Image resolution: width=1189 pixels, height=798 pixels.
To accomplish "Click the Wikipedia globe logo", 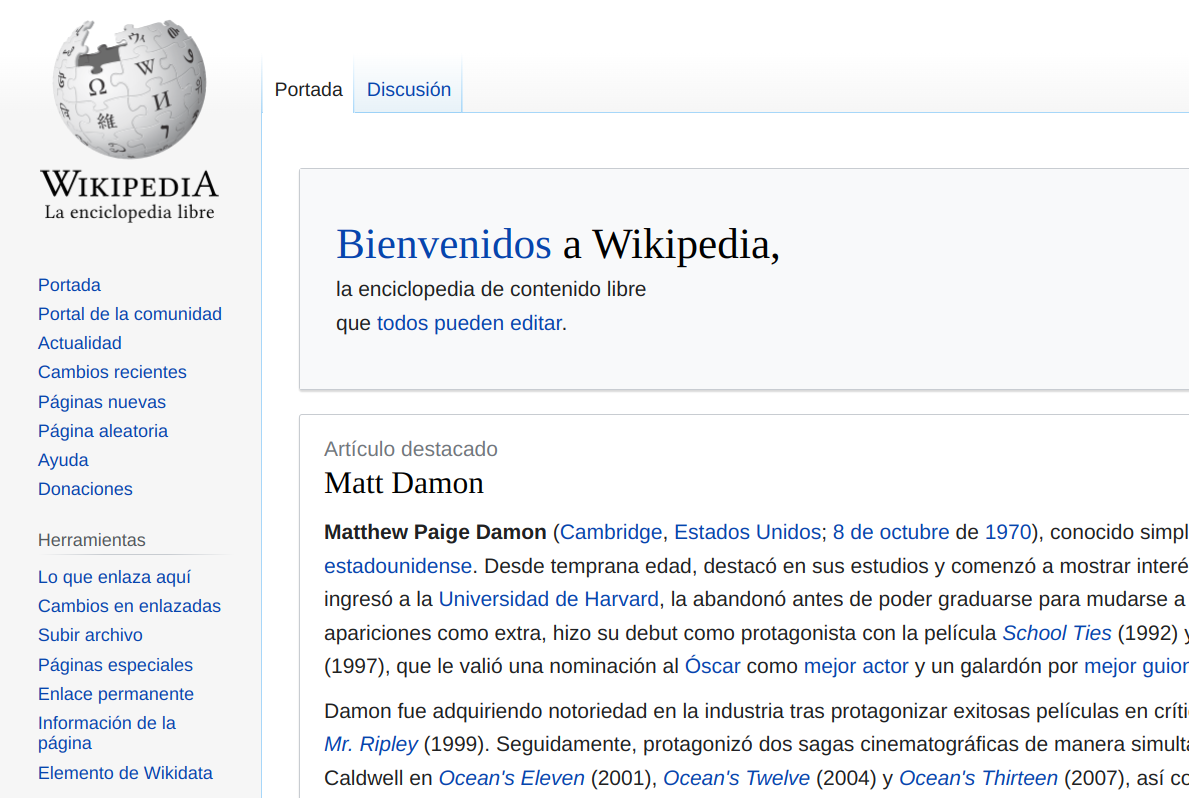I will point(130,89).
